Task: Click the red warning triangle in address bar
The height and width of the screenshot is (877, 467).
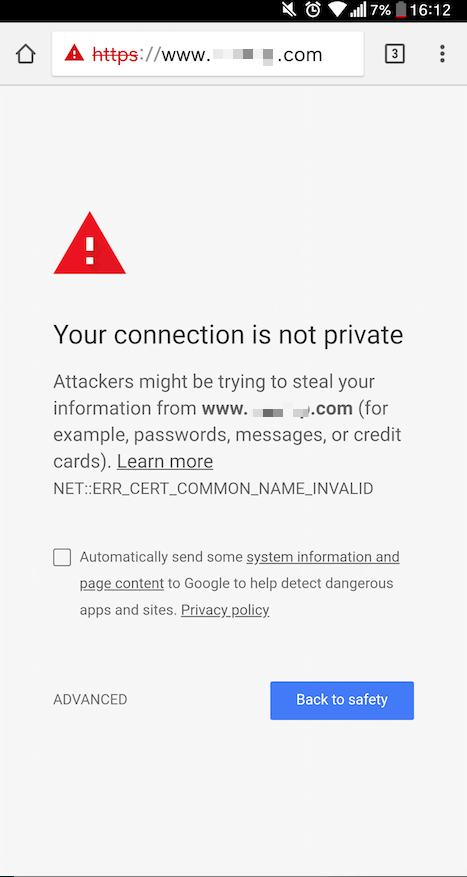Action: click(74, 53)
